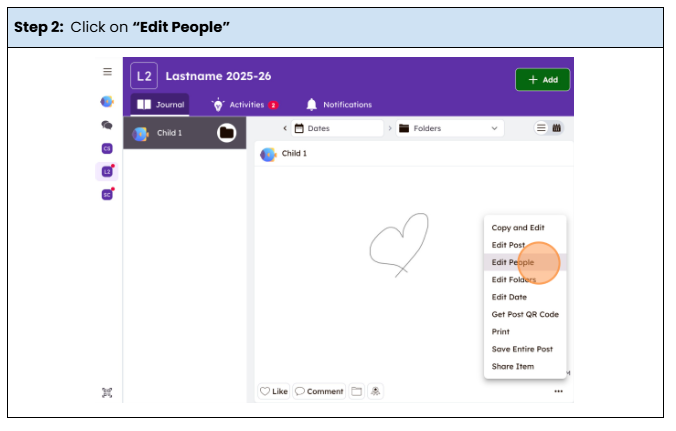
Task: Click the messages chat bubble icon
Action: [x=107, y=125]
